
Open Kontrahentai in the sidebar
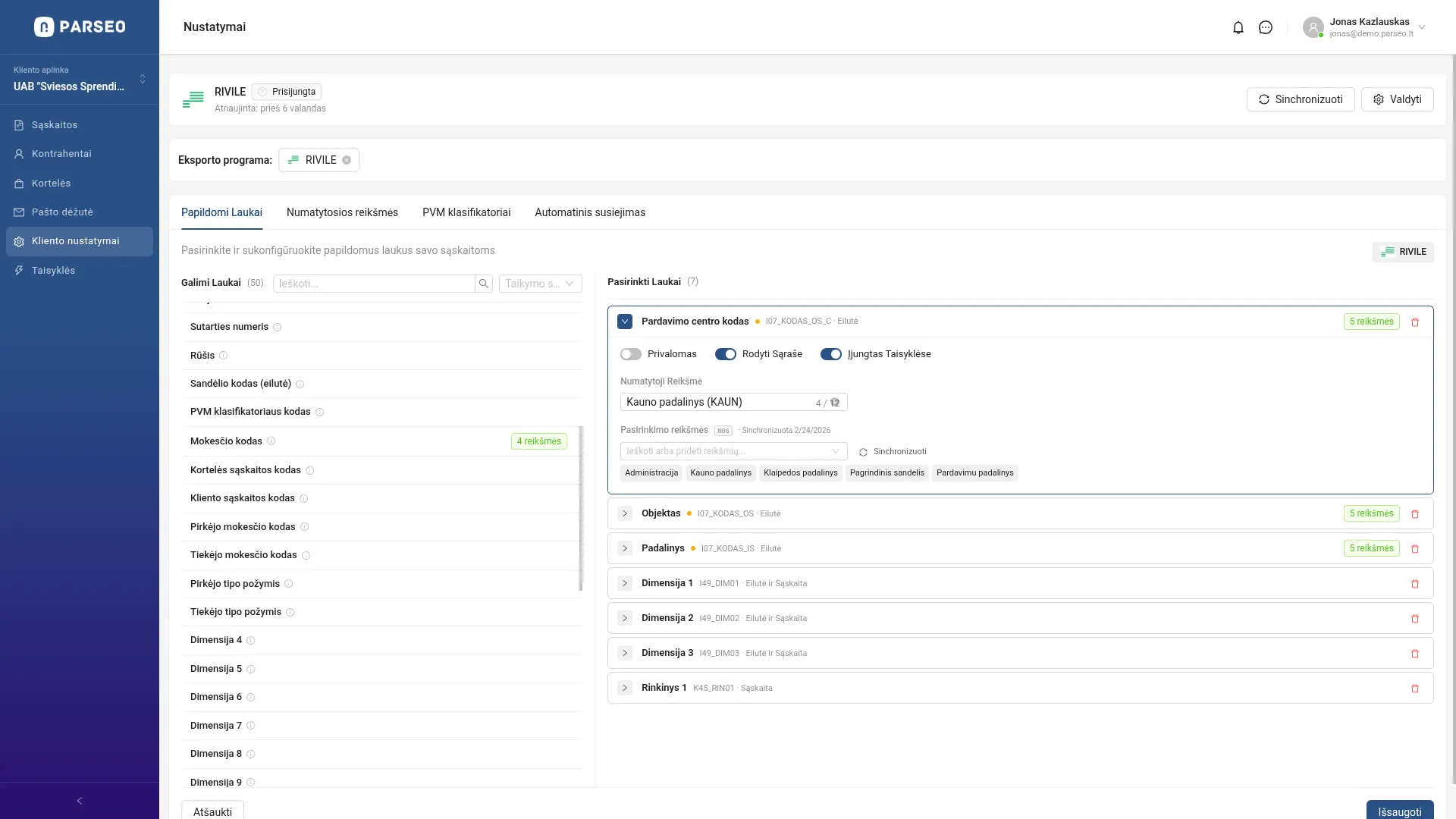(x=61, y=154)
